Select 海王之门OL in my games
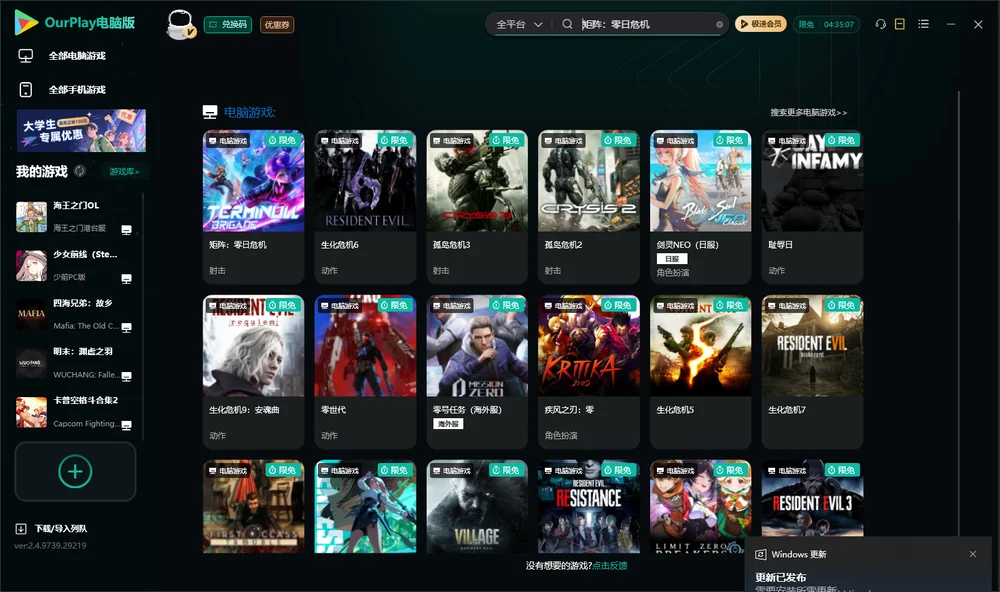Image resolution: width=1000 pixels, height=592 pixels. click(74, 216)
